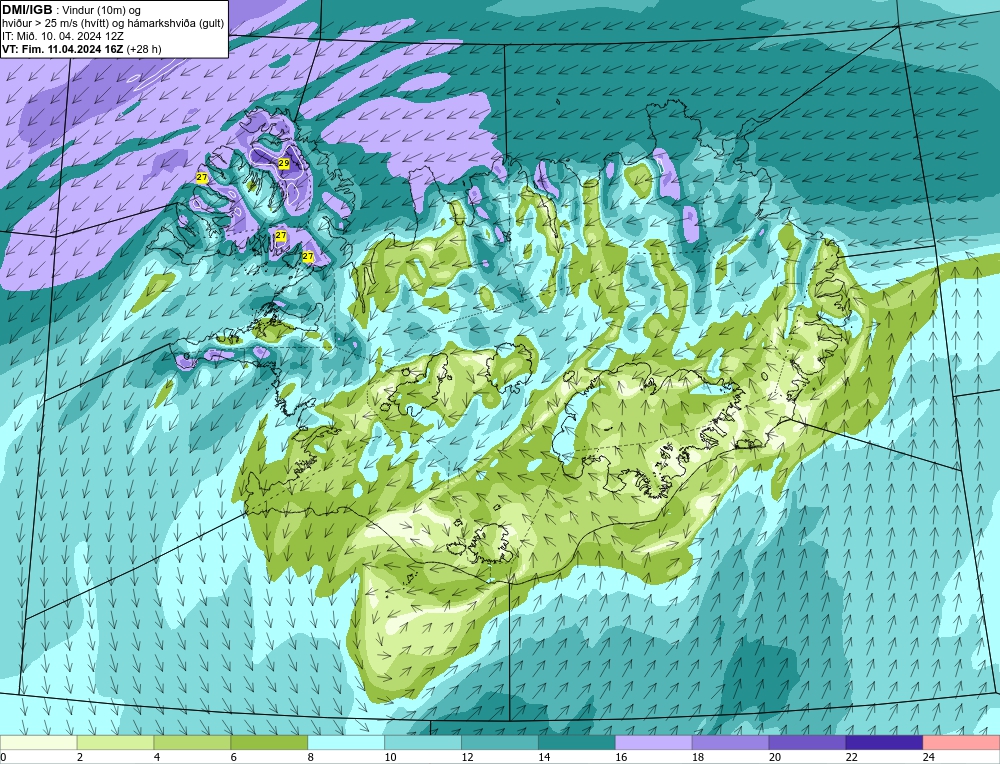Click the legend scale value '18'
1000x764 pixels.
698,757
